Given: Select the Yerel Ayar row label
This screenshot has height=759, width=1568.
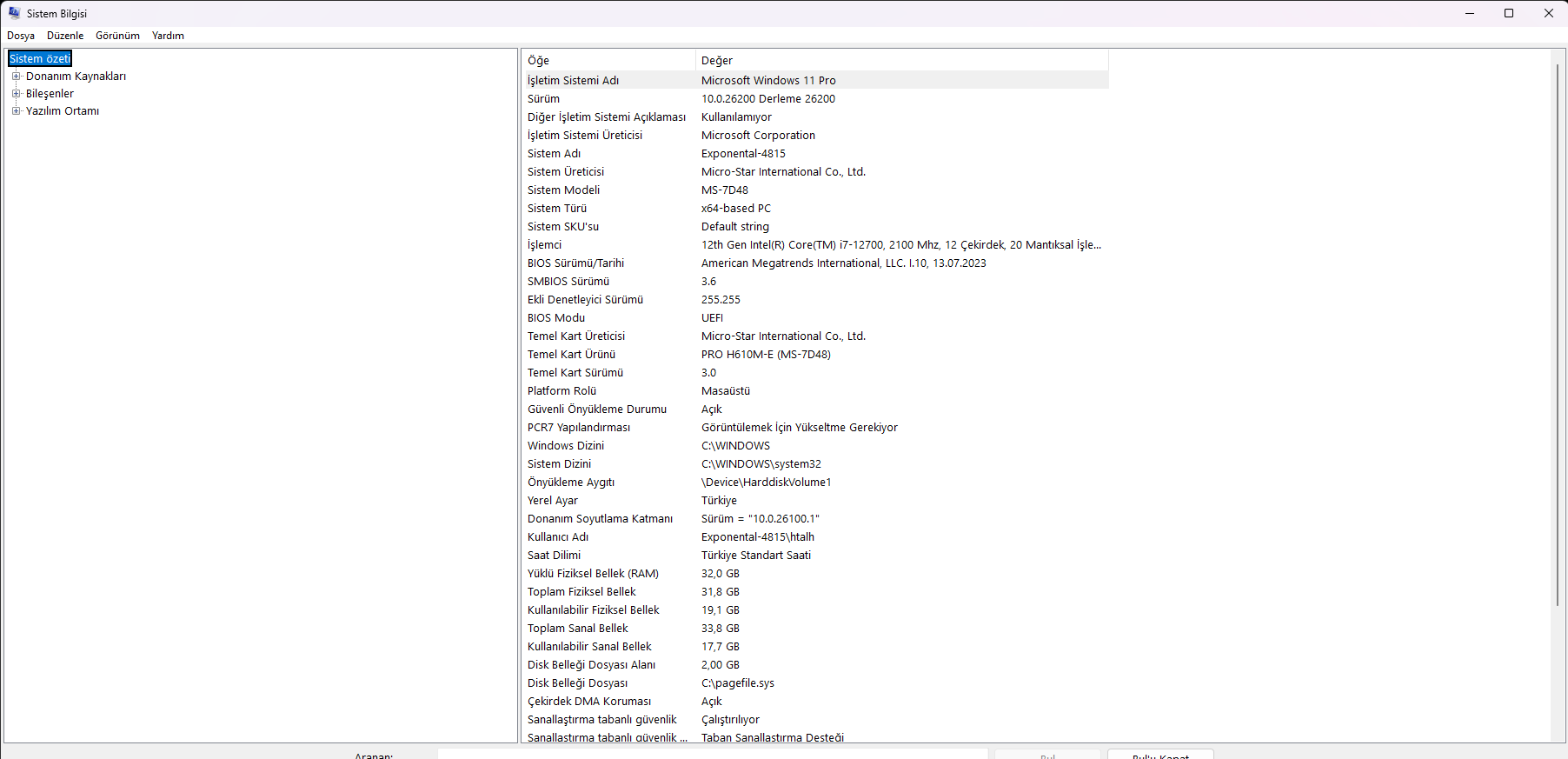Looking at the screenshot, I should pos(553,500).
